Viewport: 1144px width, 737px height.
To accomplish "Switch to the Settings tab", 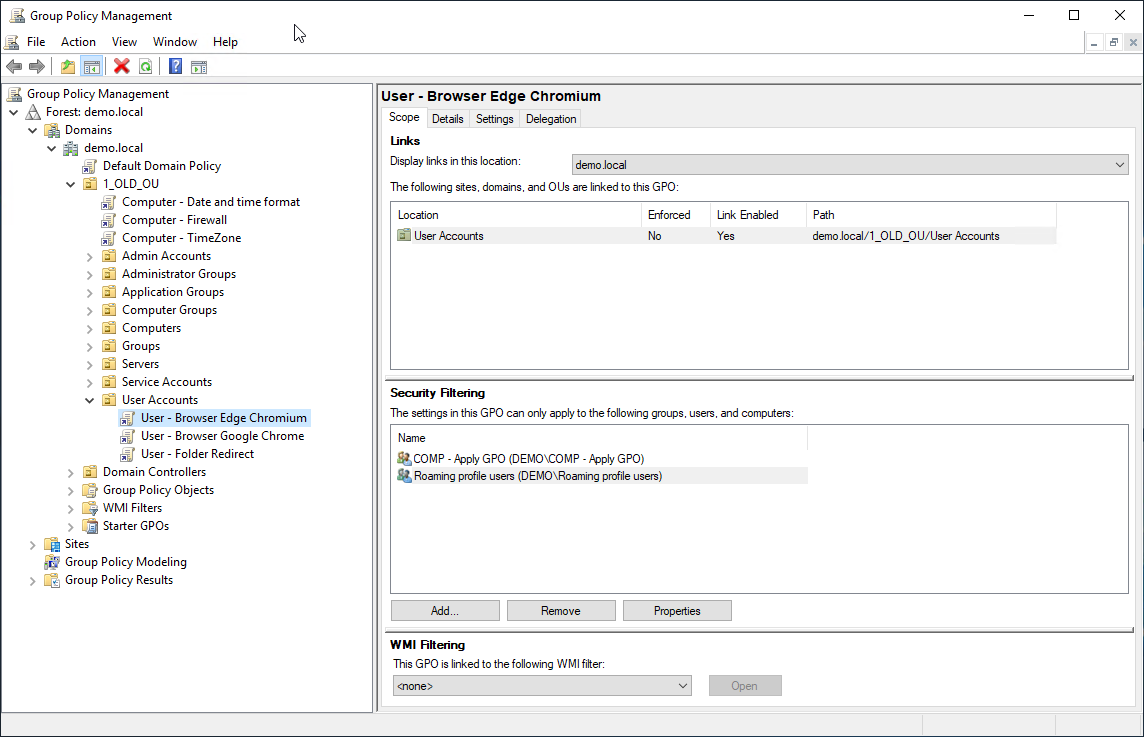I will point(494,119).
